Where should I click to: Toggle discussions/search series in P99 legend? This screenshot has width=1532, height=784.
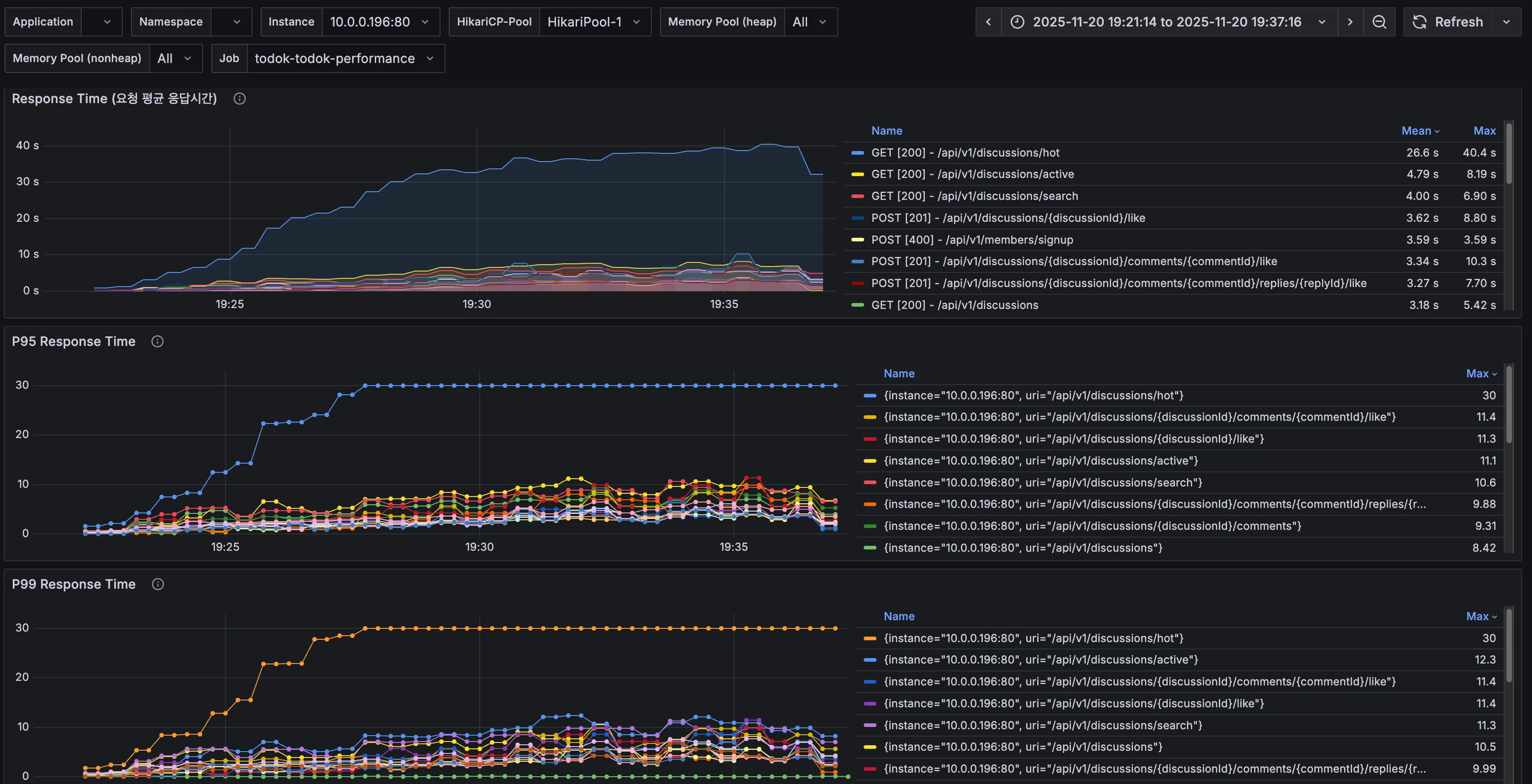(1043, 725)
